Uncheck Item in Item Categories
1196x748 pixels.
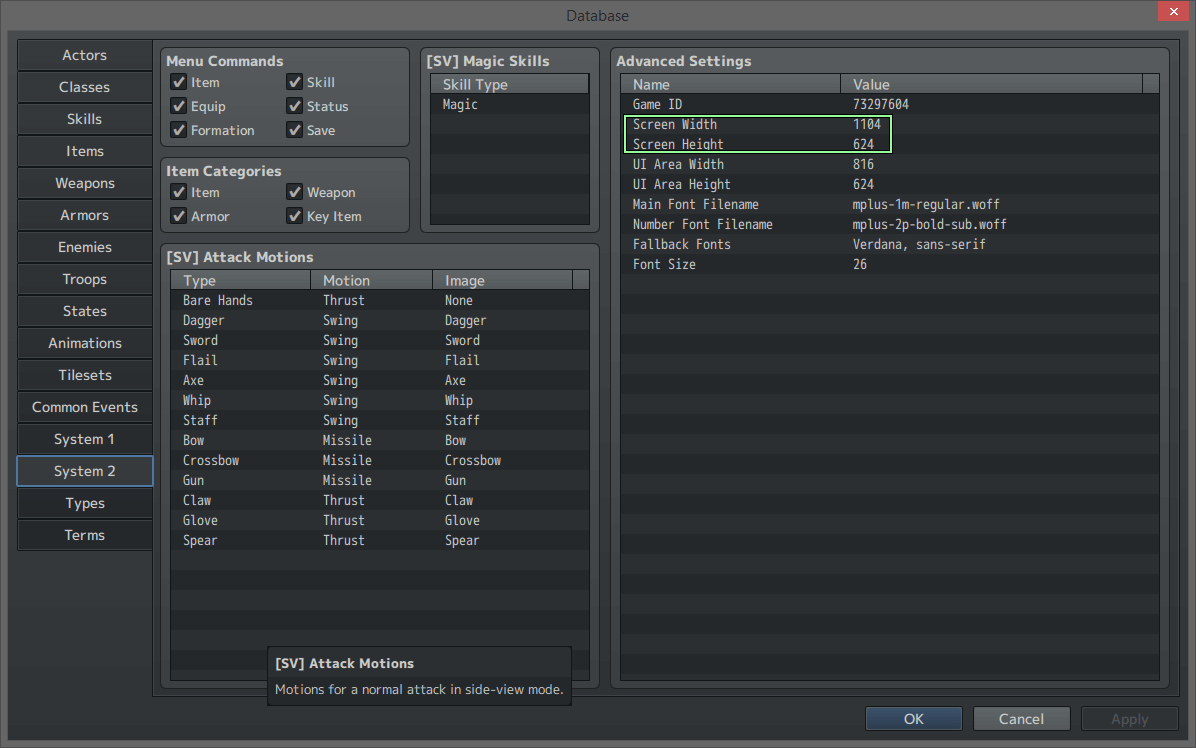tap(178, 192)
